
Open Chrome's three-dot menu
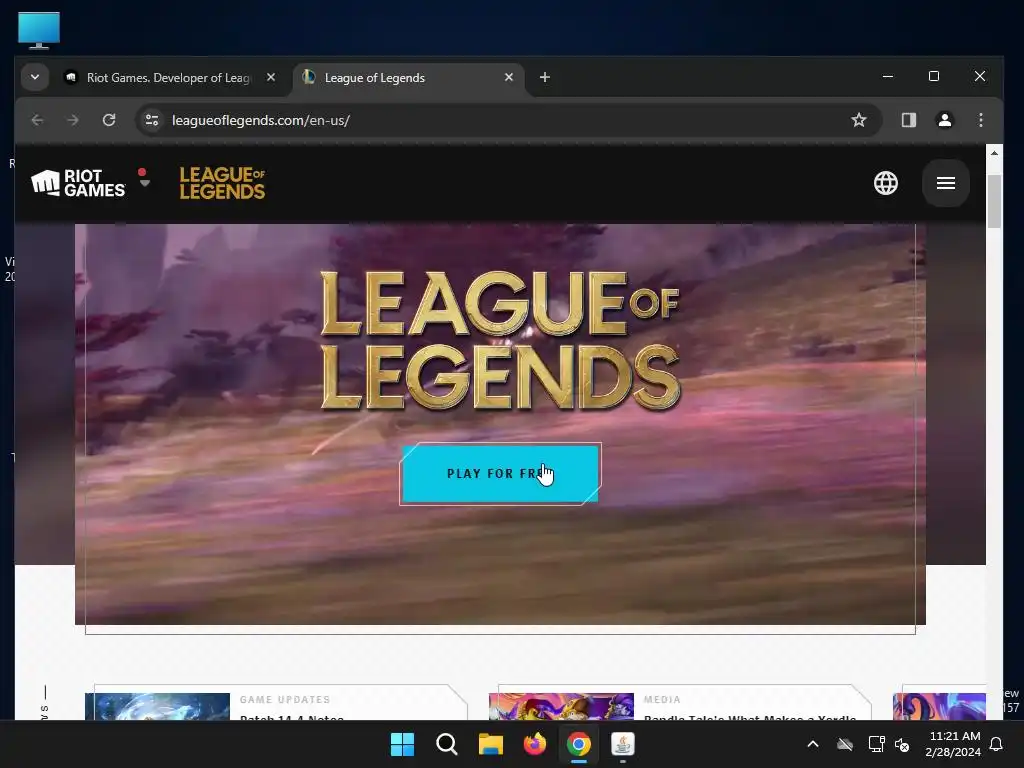point(981,120)
